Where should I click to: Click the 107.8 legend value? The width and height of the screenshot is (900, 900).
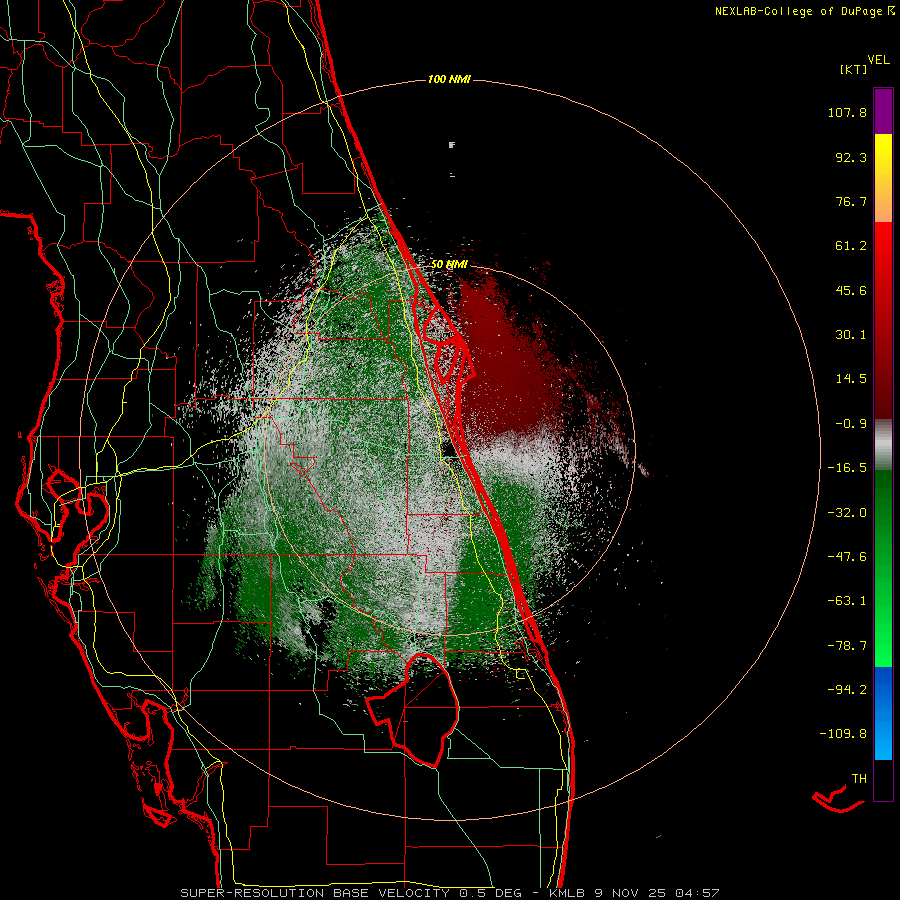[x=847, y=112]
